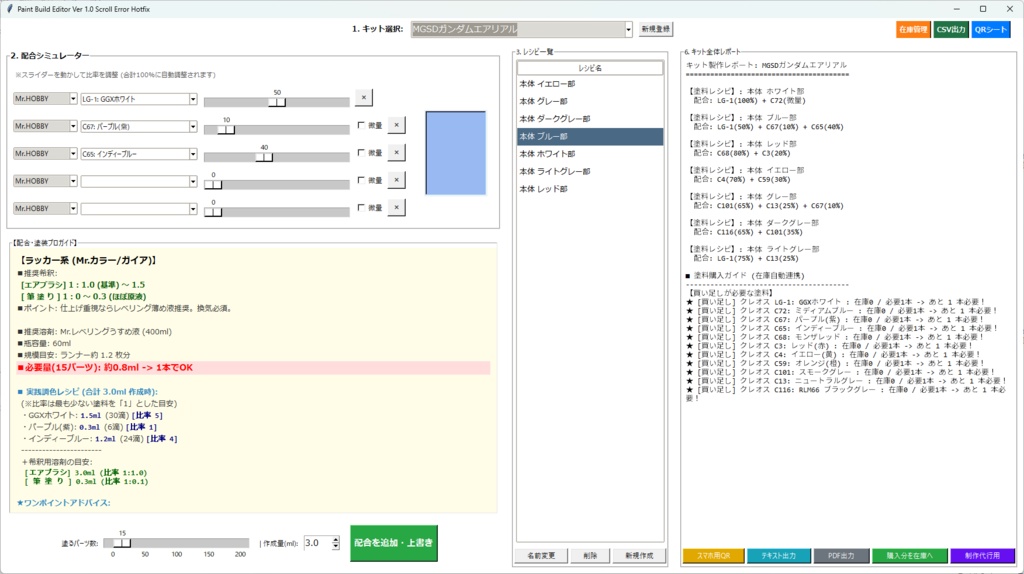Select recipe 本体 ライトグレー部
Screen dimensions: 1024x574
coord(590,171)
